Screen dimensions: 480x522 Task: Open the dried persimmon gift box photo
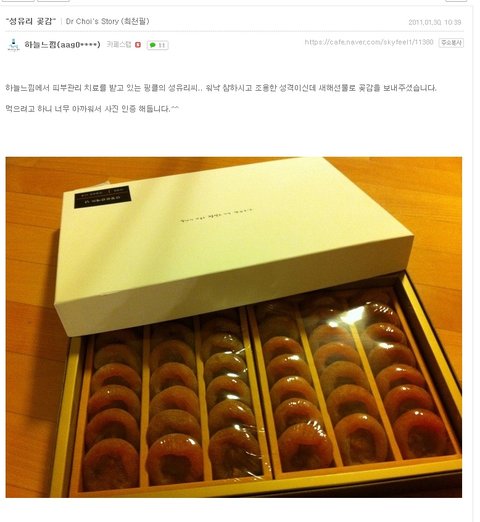[x=234, y=327]
